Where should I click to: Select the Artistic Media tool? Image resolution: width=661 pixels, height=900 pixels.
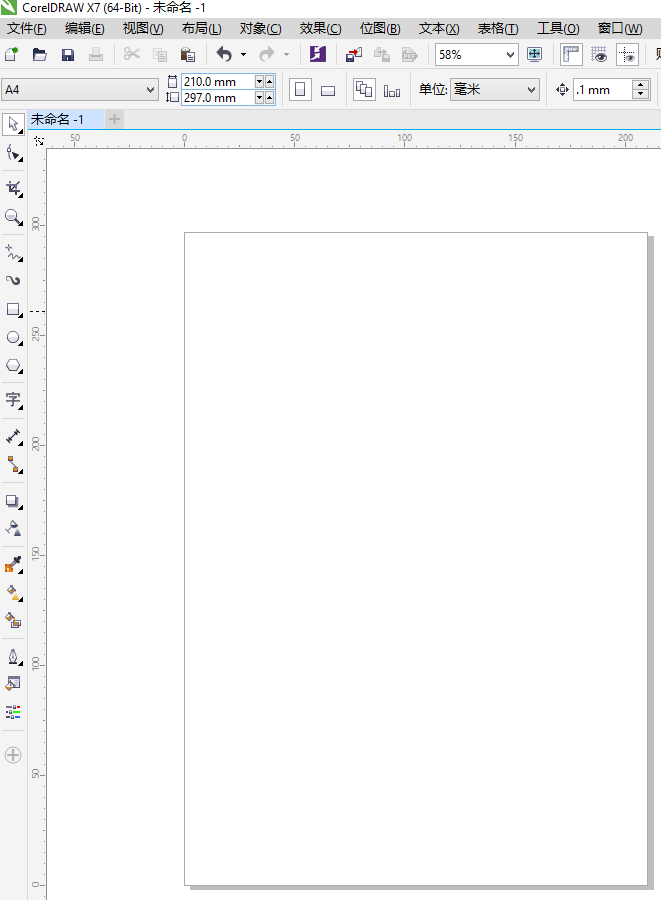13,281
